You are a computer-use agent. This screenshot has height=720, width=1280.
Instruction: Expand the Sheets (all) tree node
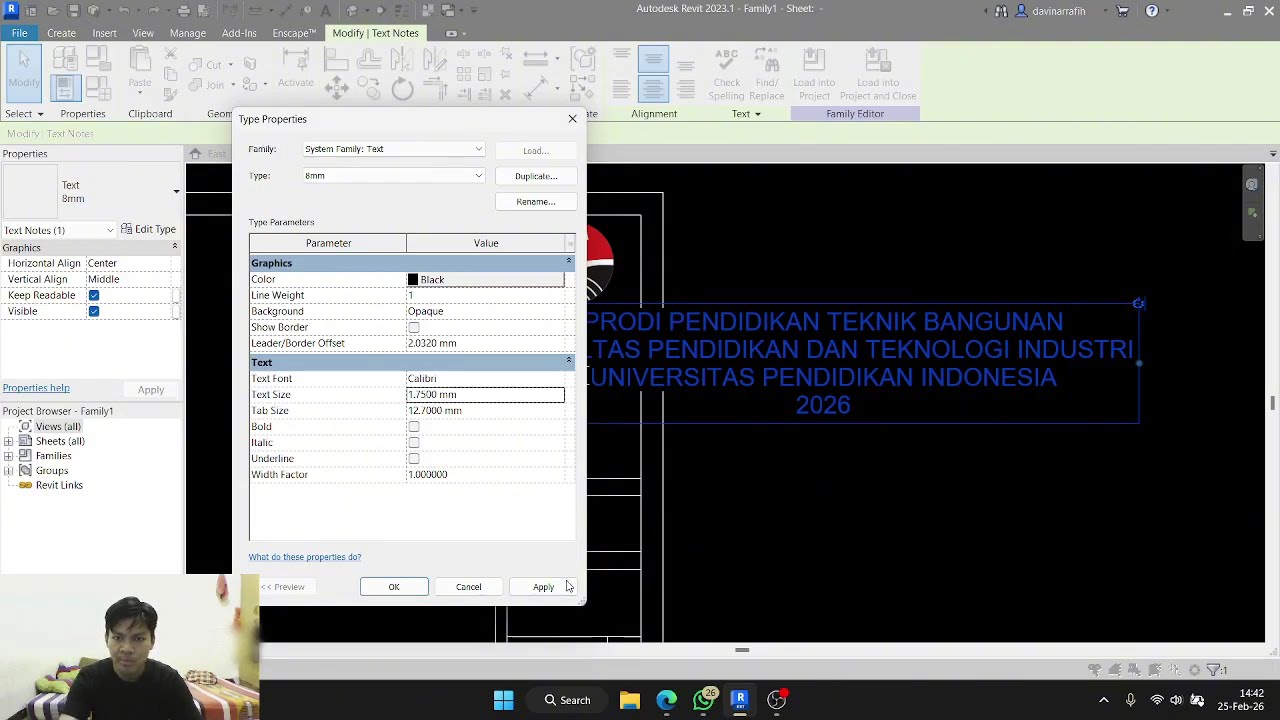9,441
